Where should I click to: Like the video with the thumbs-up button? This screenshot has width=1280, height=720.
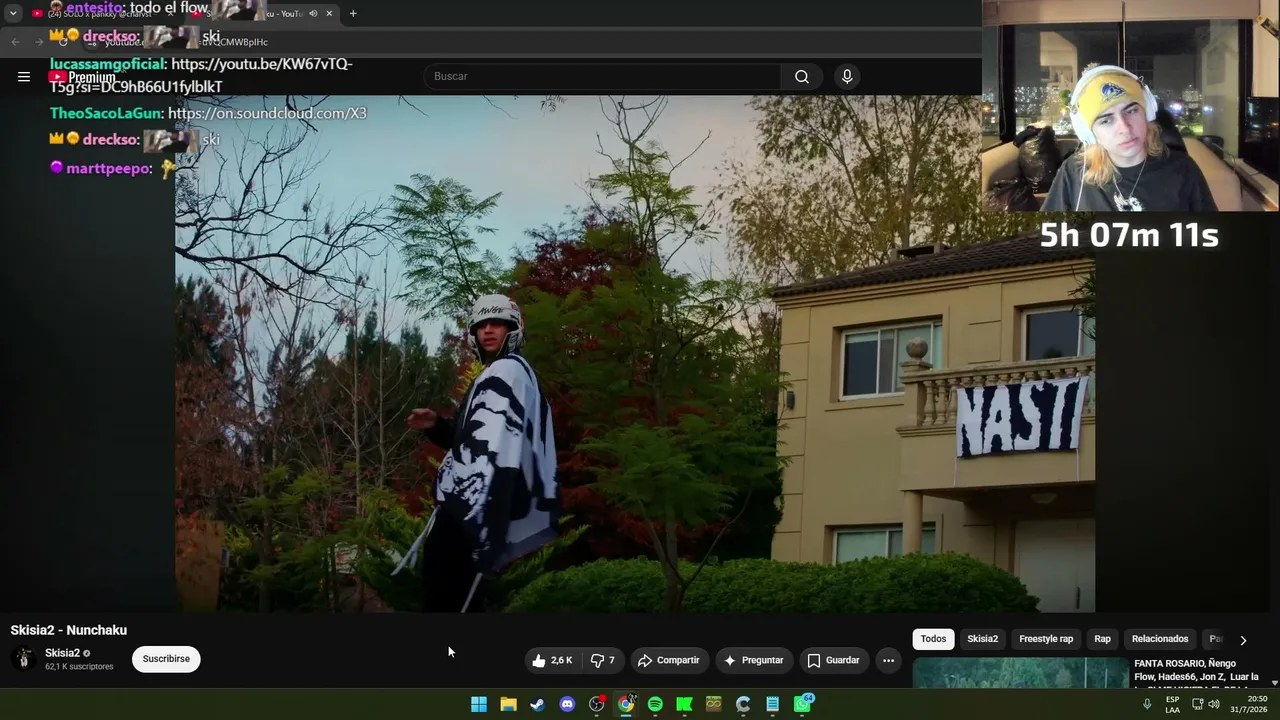coord(552,660)
